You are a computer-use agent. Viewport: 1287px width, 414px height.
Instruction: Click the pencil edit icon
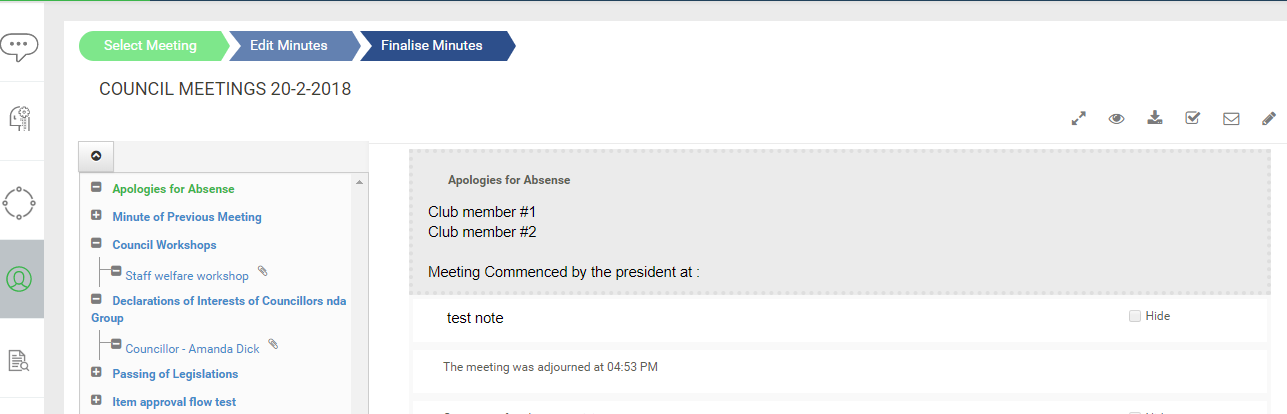(x=1268, y=118)
